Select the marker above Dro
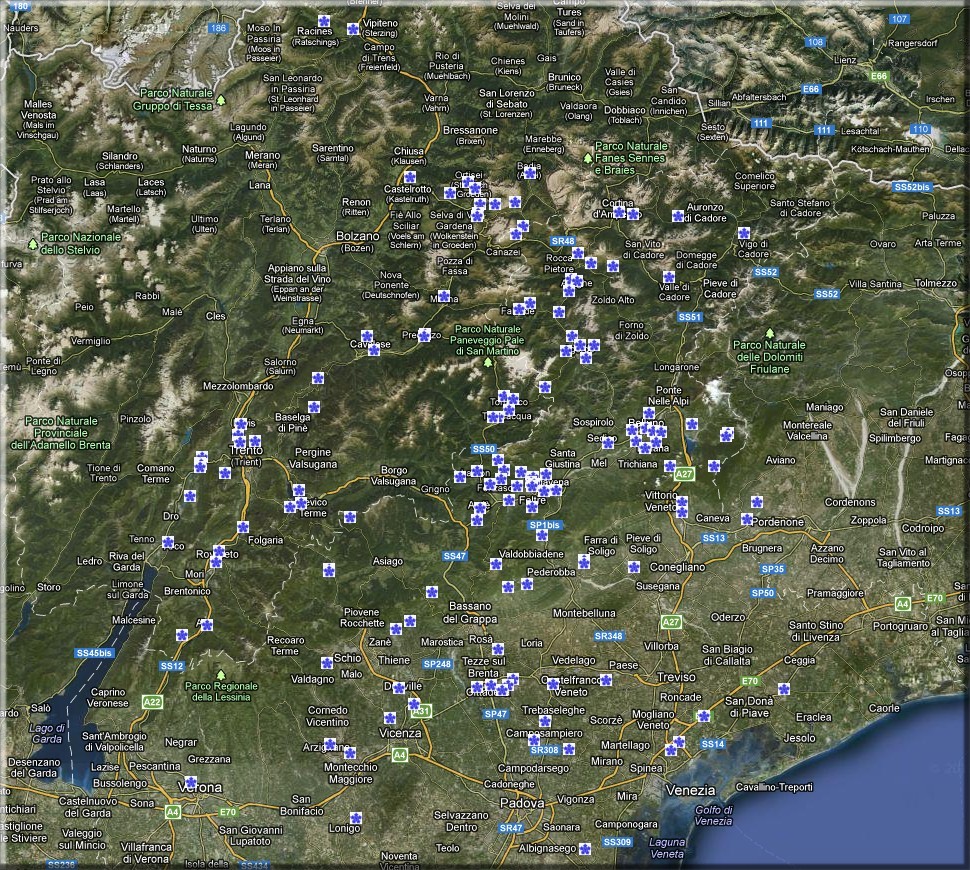The height and width of the screenshot is (870, 970). [x=190, y=496]
